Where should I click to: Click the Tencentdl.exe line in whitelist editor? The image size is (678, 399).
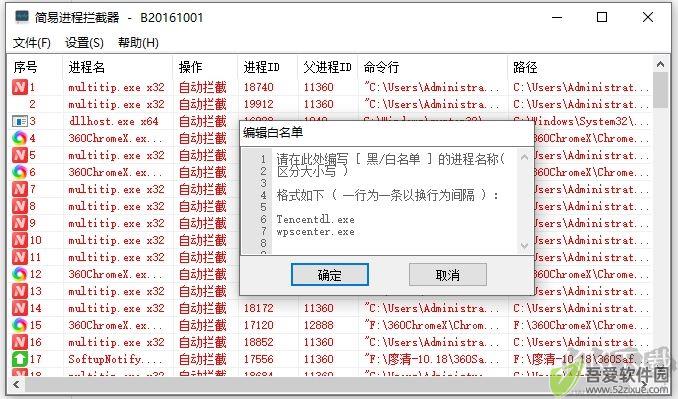coord(316,219)
